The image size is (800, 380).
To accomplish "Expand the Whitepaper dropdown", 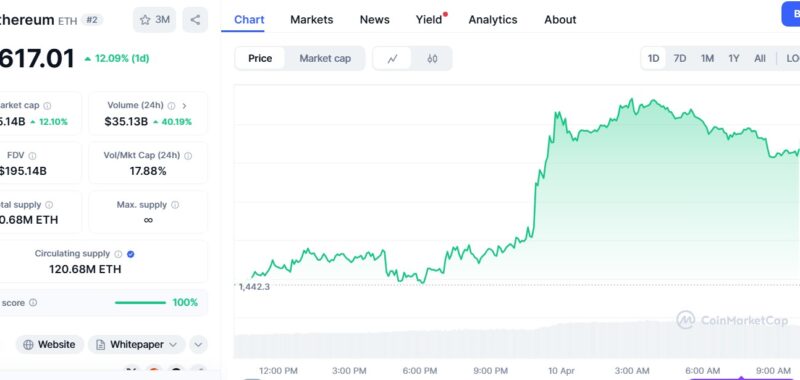I will pyautogui.click(x=136, y=345).
